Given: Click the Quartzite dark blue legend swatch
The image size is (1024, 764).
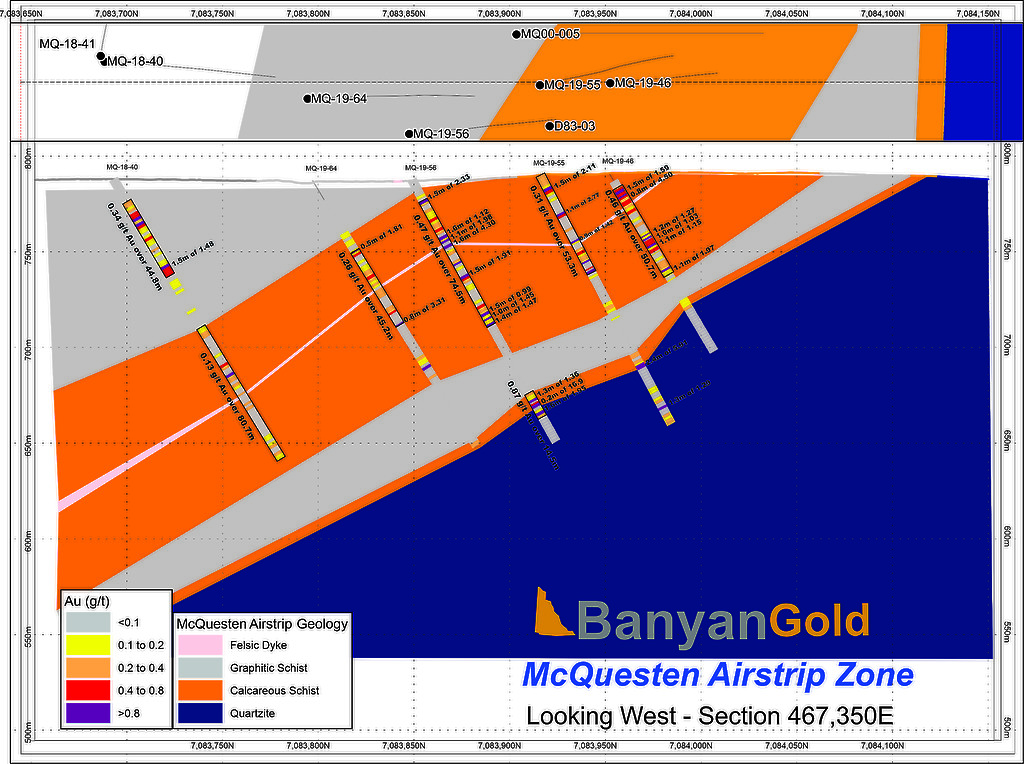Looking at the screenshot, I should point(199,713).
